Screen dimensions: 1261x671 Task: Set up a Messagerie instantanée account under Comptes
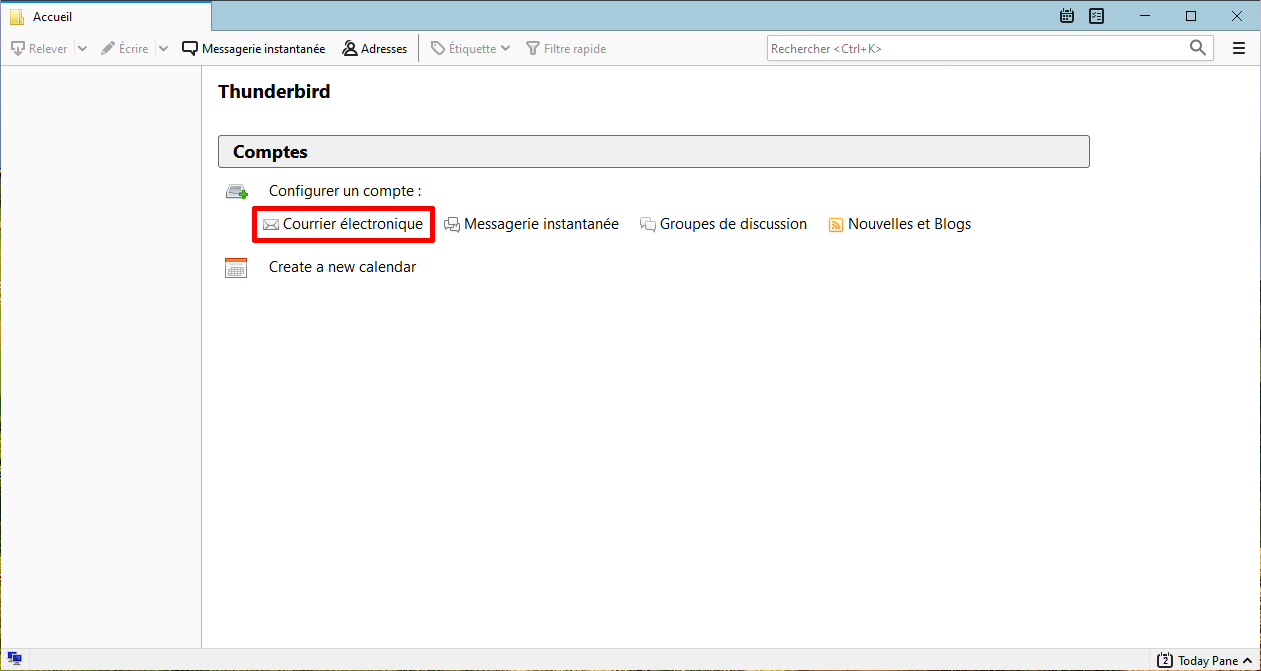[x=531, y=224]
